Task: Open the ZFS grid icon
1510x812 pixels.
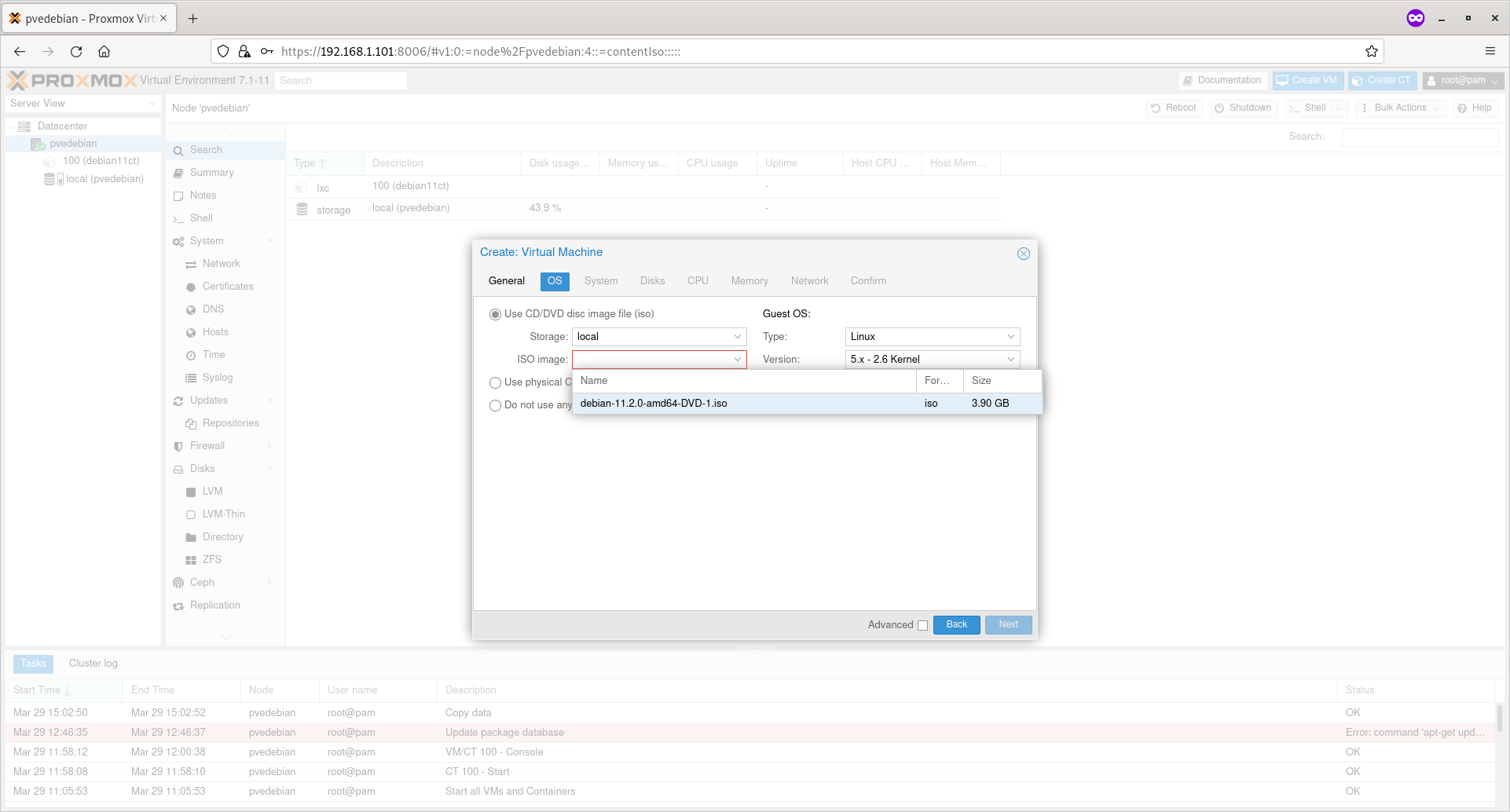Action: (x=191, y=561)
